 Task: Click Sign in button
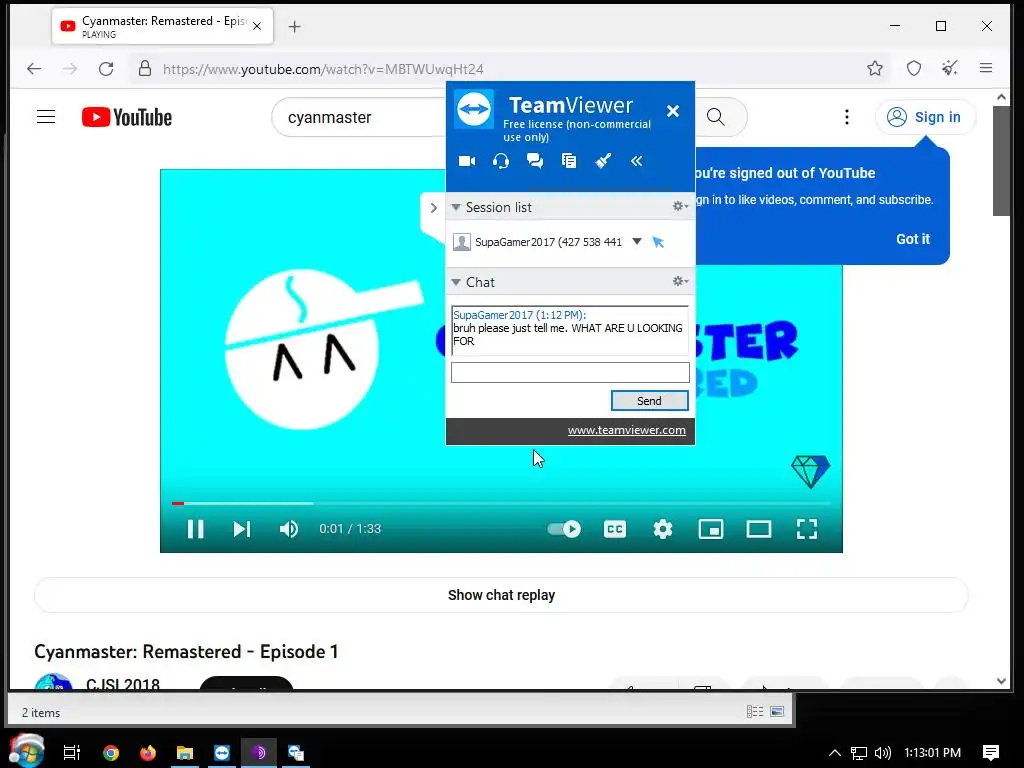(x=925, y=117)
